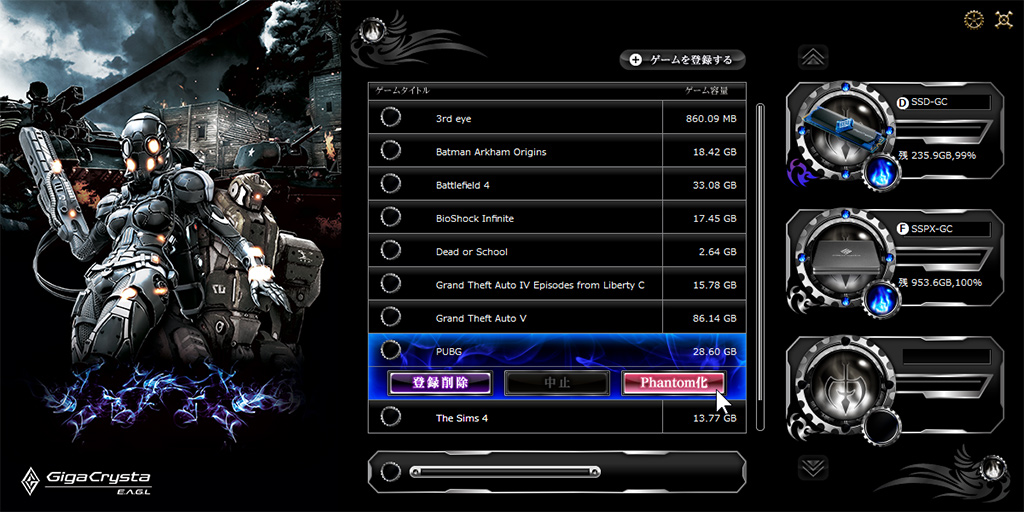Screen dimensions: 1024x512
Task: Click Grand Theft Auto IV Episodes title
Action: pos(540,285)
